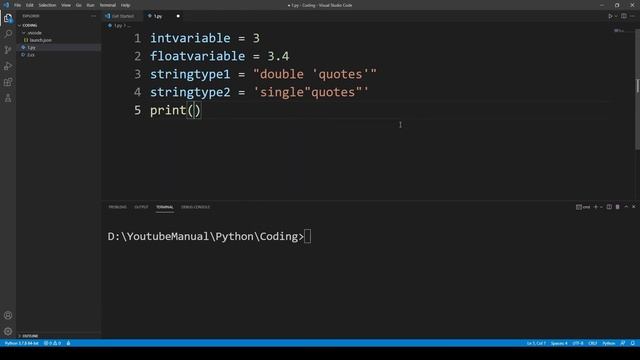Switch to the Debug Console tab
Screen dimensions: 640x360
tap(196, 207)
